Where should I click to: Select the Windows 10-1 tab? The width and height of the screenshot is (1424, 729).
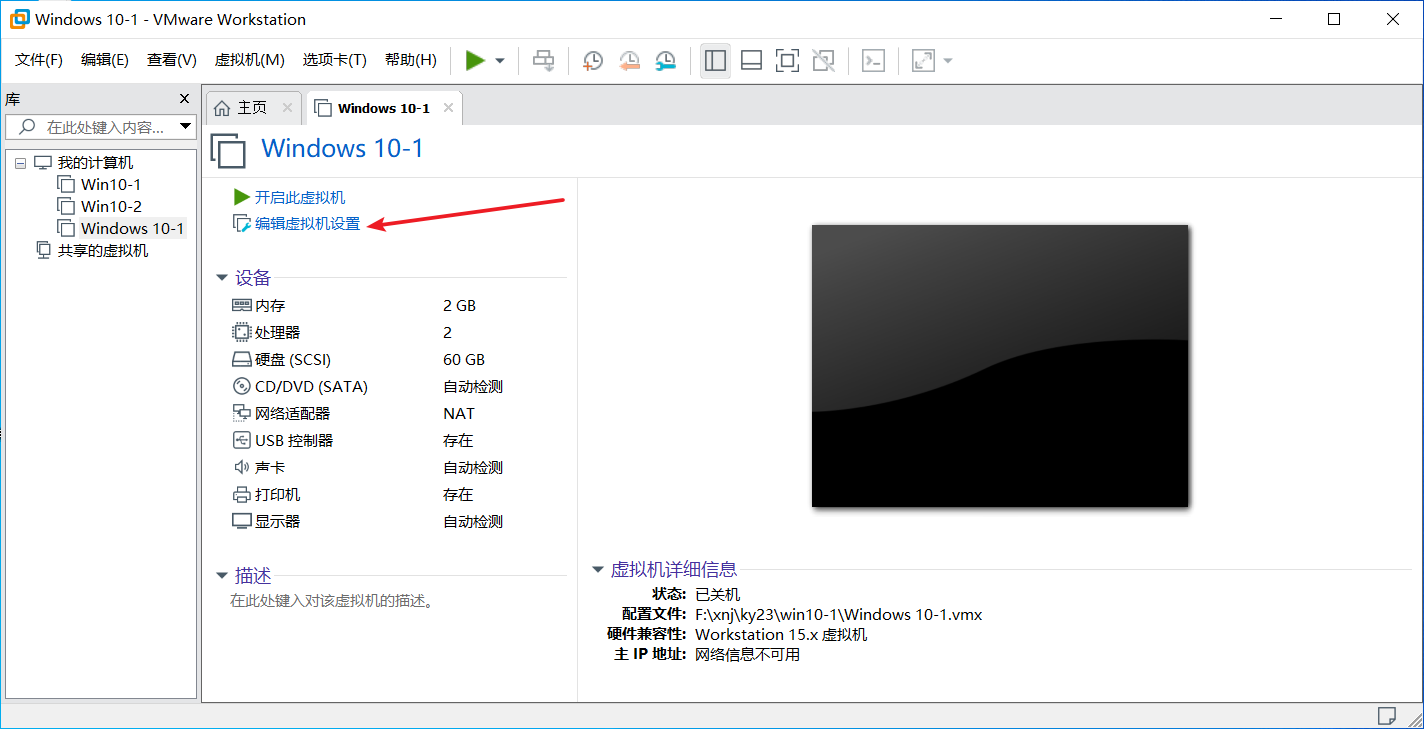[x=383, y=108]
